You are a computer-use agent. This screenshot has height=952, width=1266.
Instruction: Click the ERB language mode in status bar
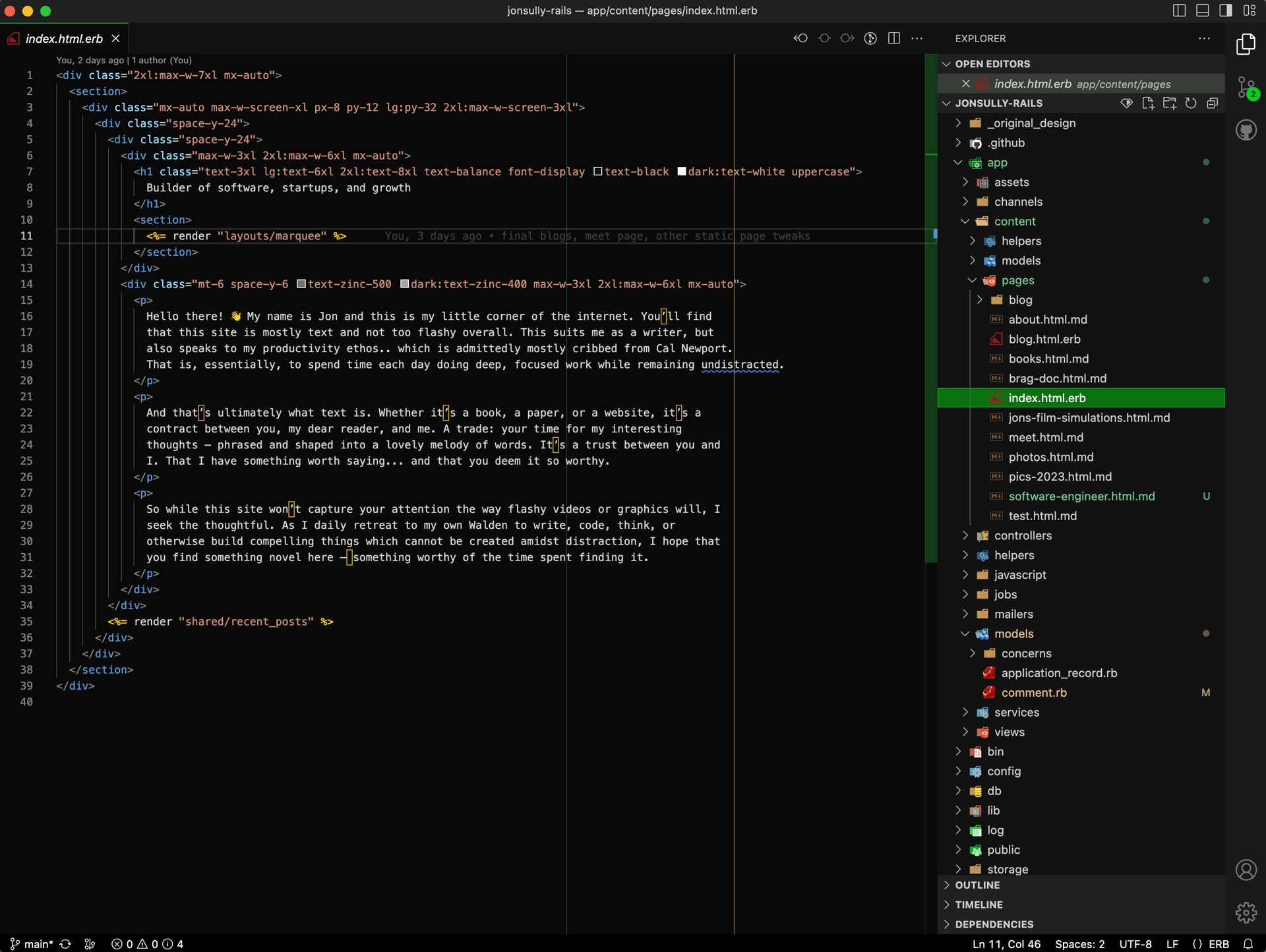point(1219,944)
